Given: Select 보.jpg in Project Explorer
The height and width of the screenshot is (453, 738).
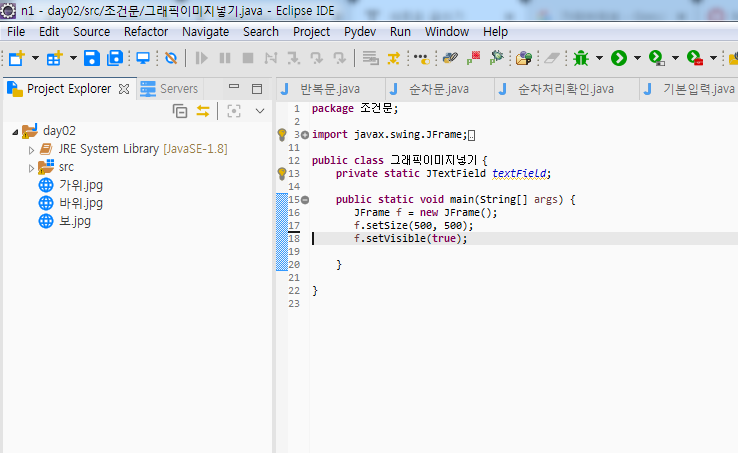Looking at the screenshot, I should pos(64,221).
